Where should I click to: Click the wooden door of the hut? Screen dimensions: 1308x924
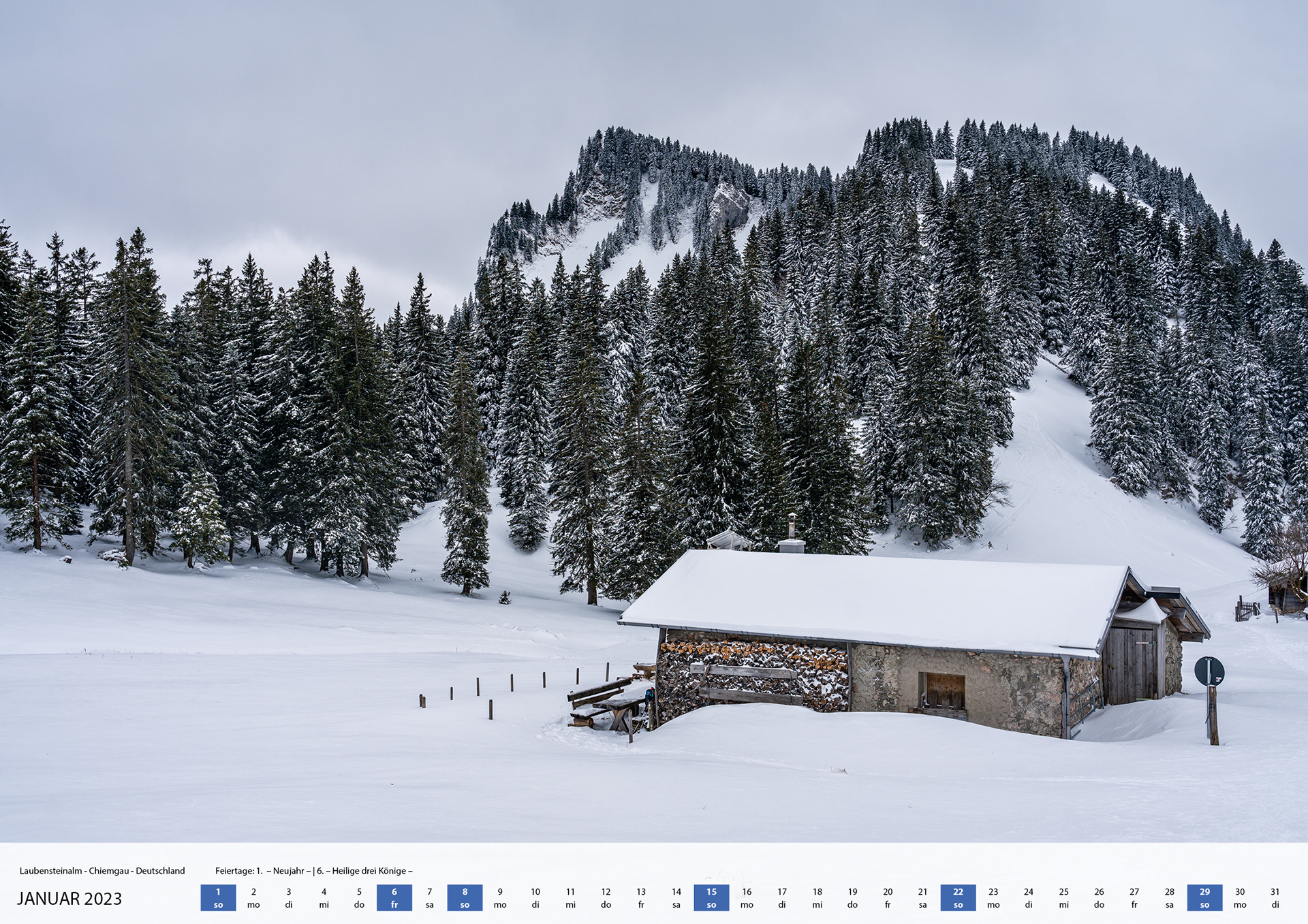click(x=1130, y=665)
